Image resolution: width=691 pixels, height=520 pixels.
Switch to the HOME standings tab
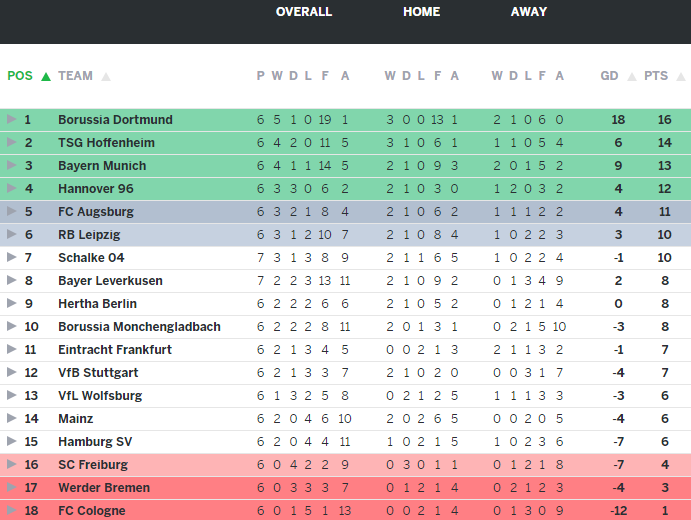421,12
